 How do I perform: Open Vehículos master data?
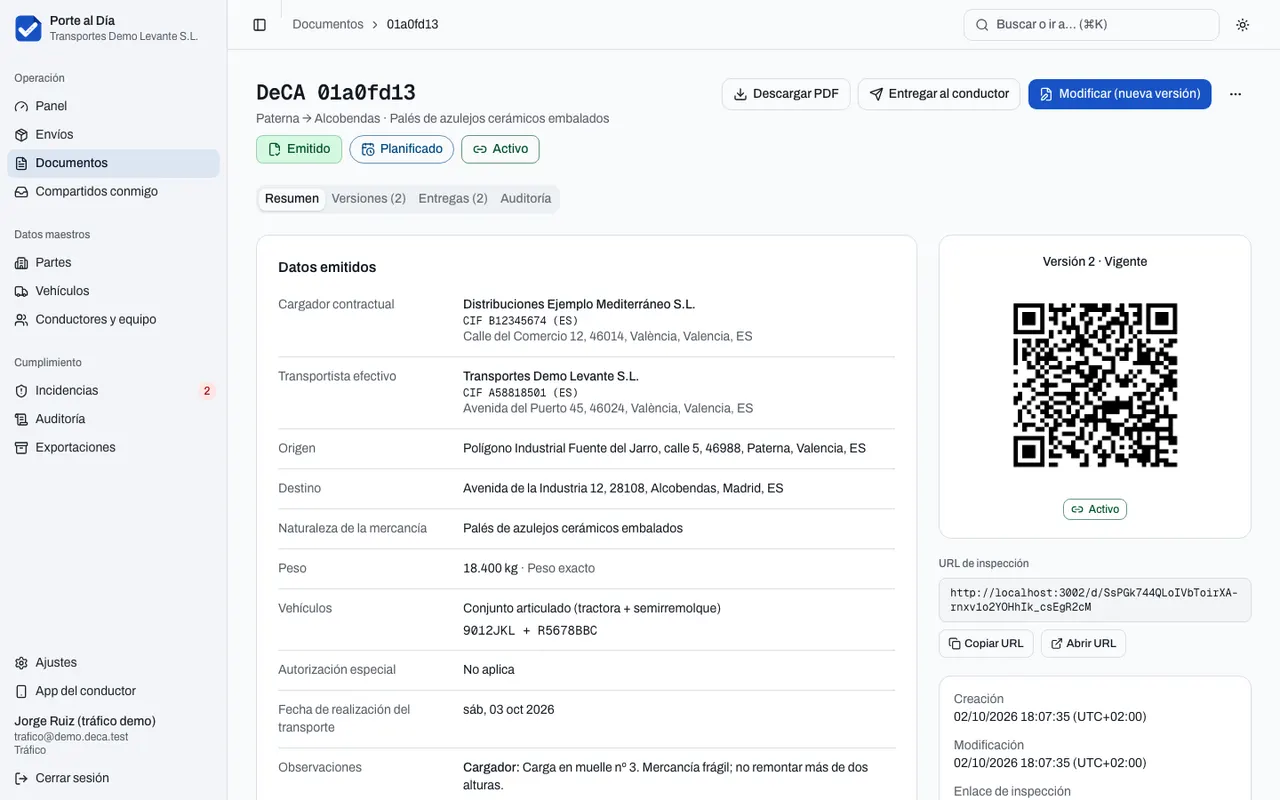[113, 291]
